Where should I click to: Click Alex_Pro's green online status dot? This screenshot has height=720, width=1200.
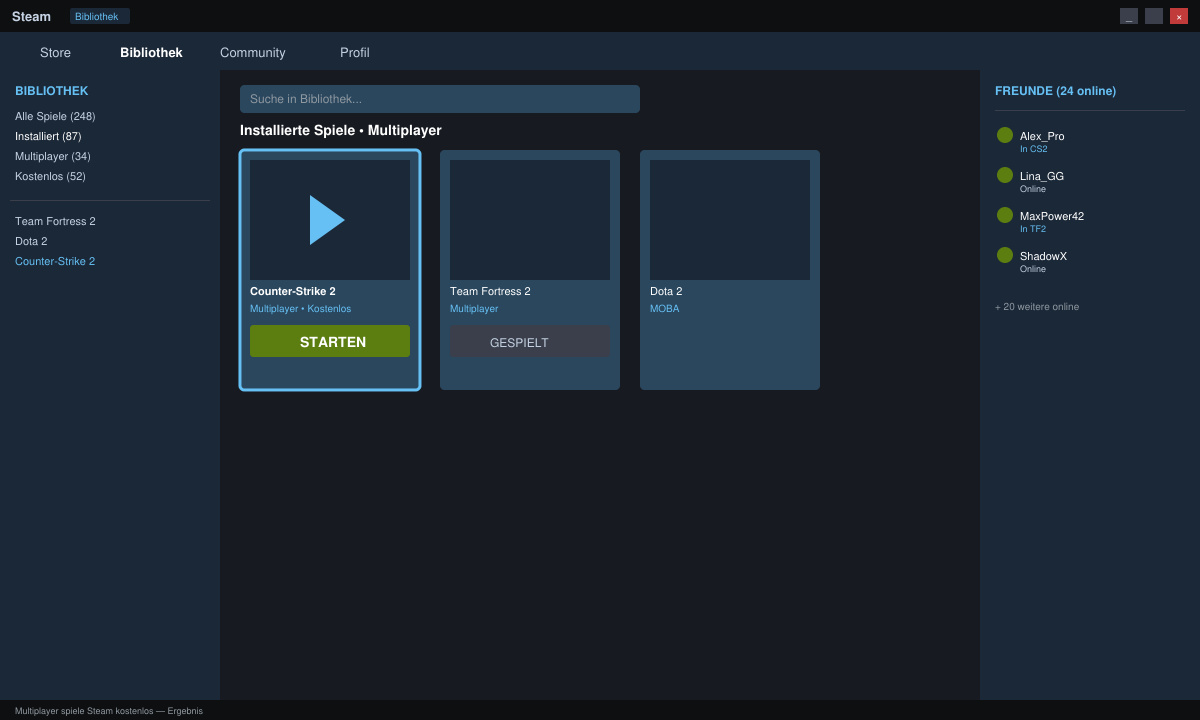click(1005, 135)
